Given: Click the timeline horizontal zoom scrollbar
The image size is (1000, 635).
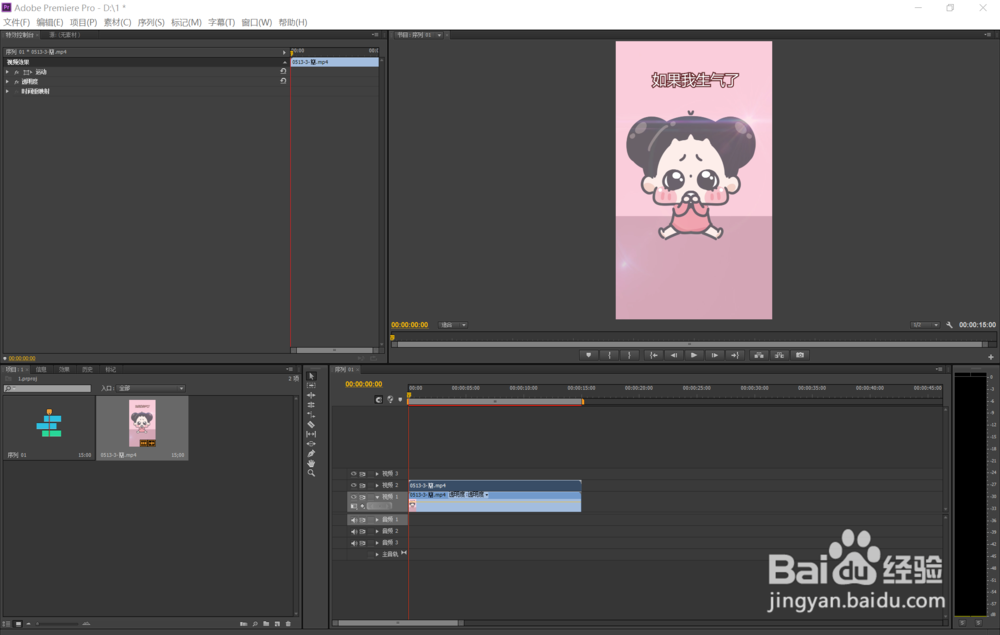Looking at the screenshot, I should click(399, 623).
